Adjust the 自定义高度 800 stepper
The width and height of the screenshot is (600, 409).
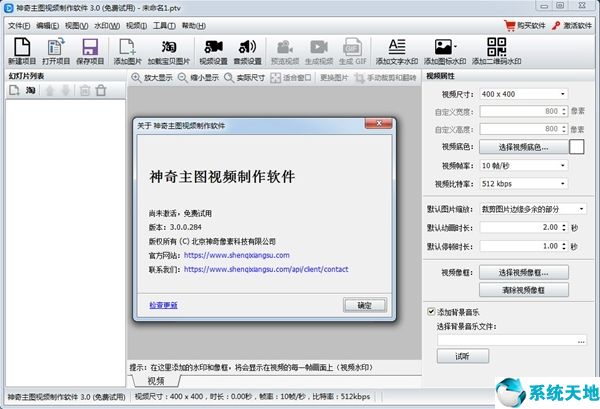564,129
